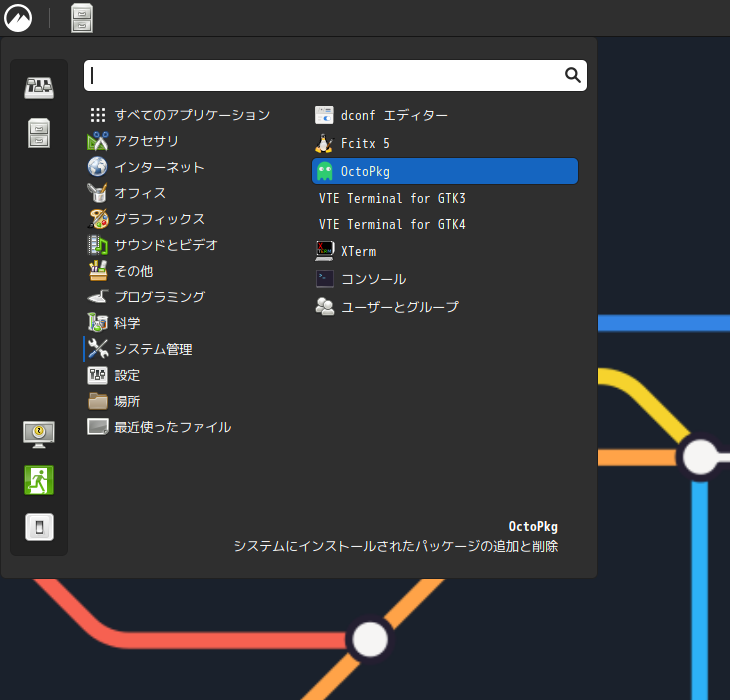The height and width of the screenshot is (700, 730).
Task: Open the file cabinet launcher in top panel
Action: (x=82, y=18)
